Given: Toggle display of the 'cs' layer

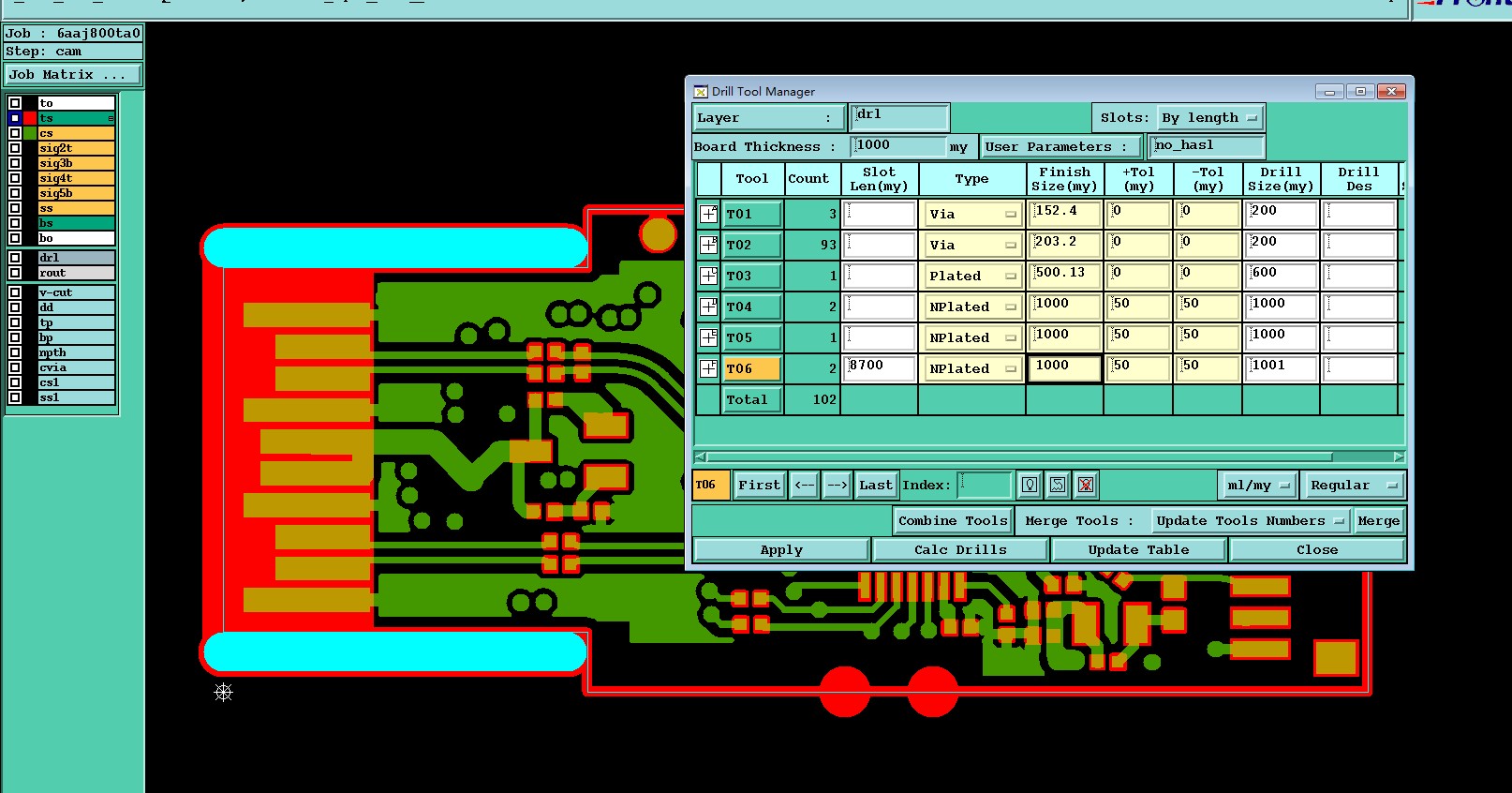Looking at the screenshot, I should point(15,133).
